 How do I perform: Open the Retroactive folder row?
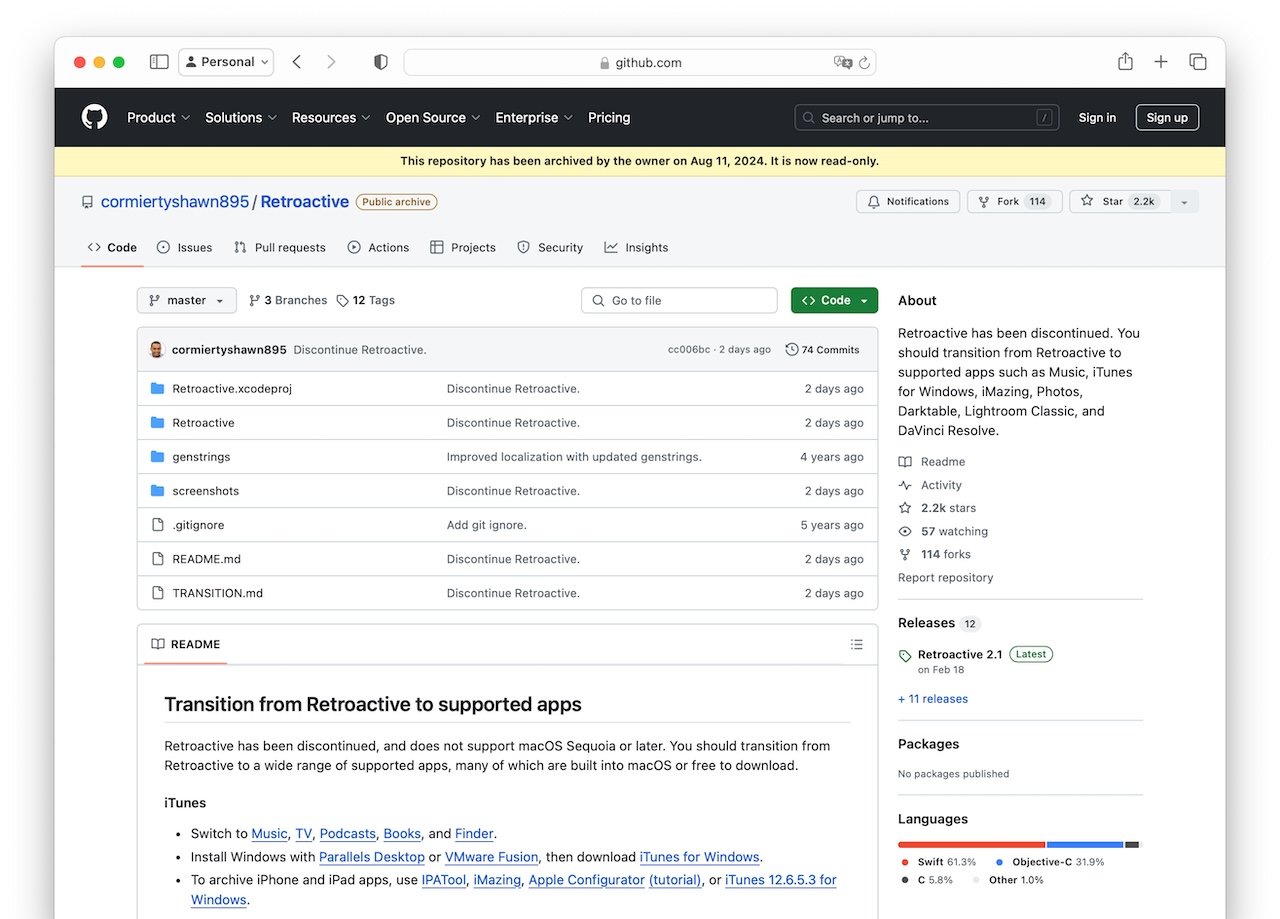(x=507, y=422)
